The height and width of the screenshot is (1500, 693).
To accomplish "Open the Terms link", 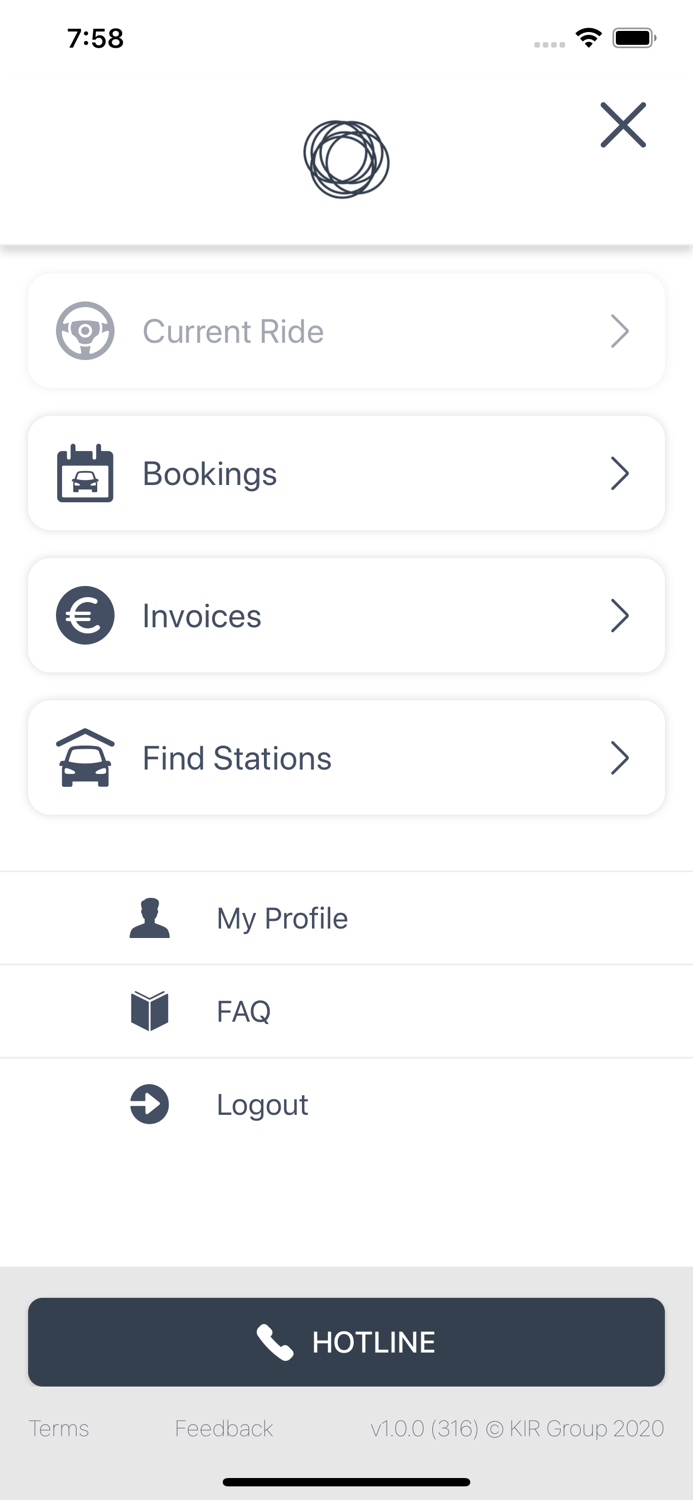I will pyautogui.click(x=59, y=1428).
